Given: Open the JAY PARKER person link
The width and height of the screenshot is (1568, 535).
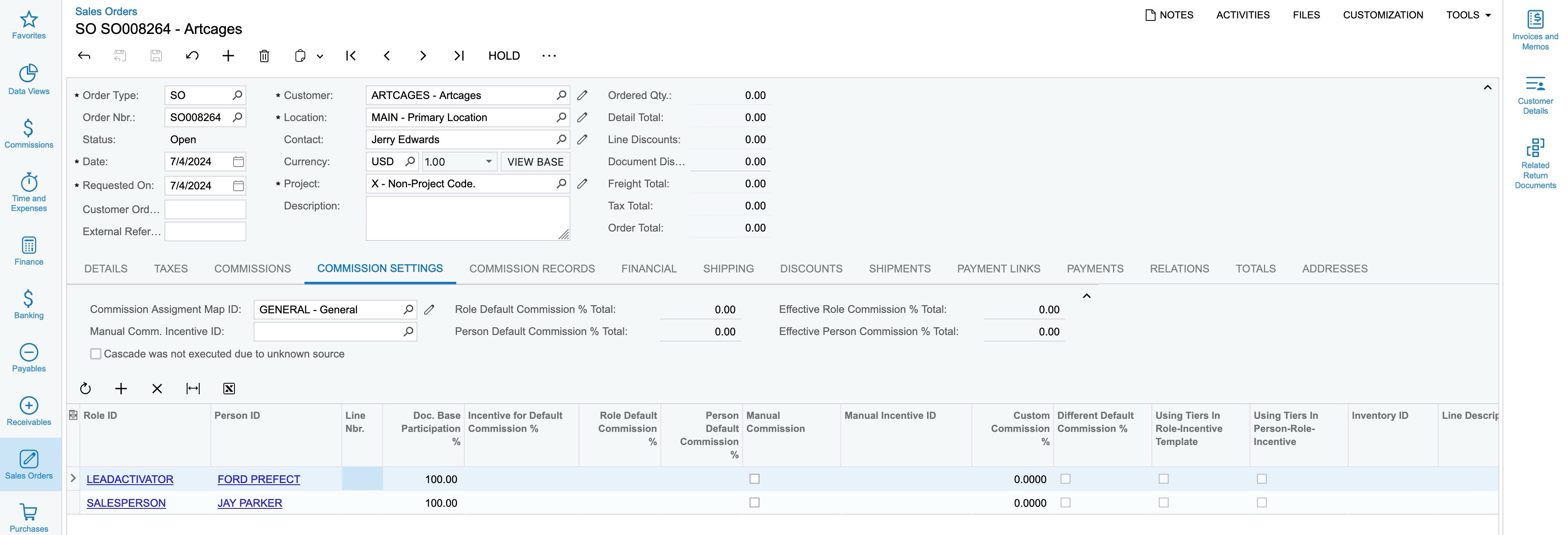Looking at the screenshot, I should (x=250, y=504).
